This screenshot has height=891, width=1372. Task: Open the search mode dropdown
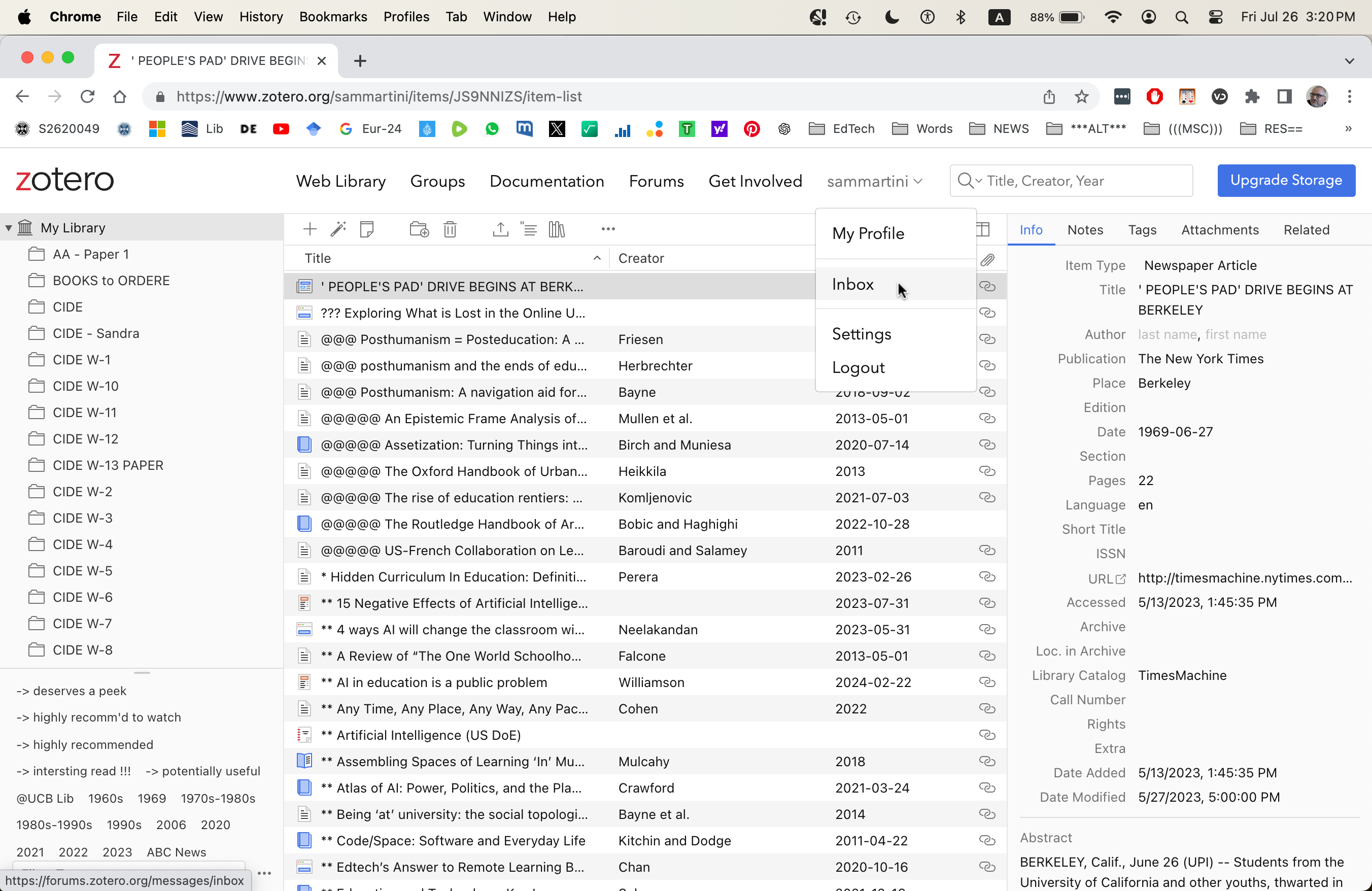pos(970,181)
